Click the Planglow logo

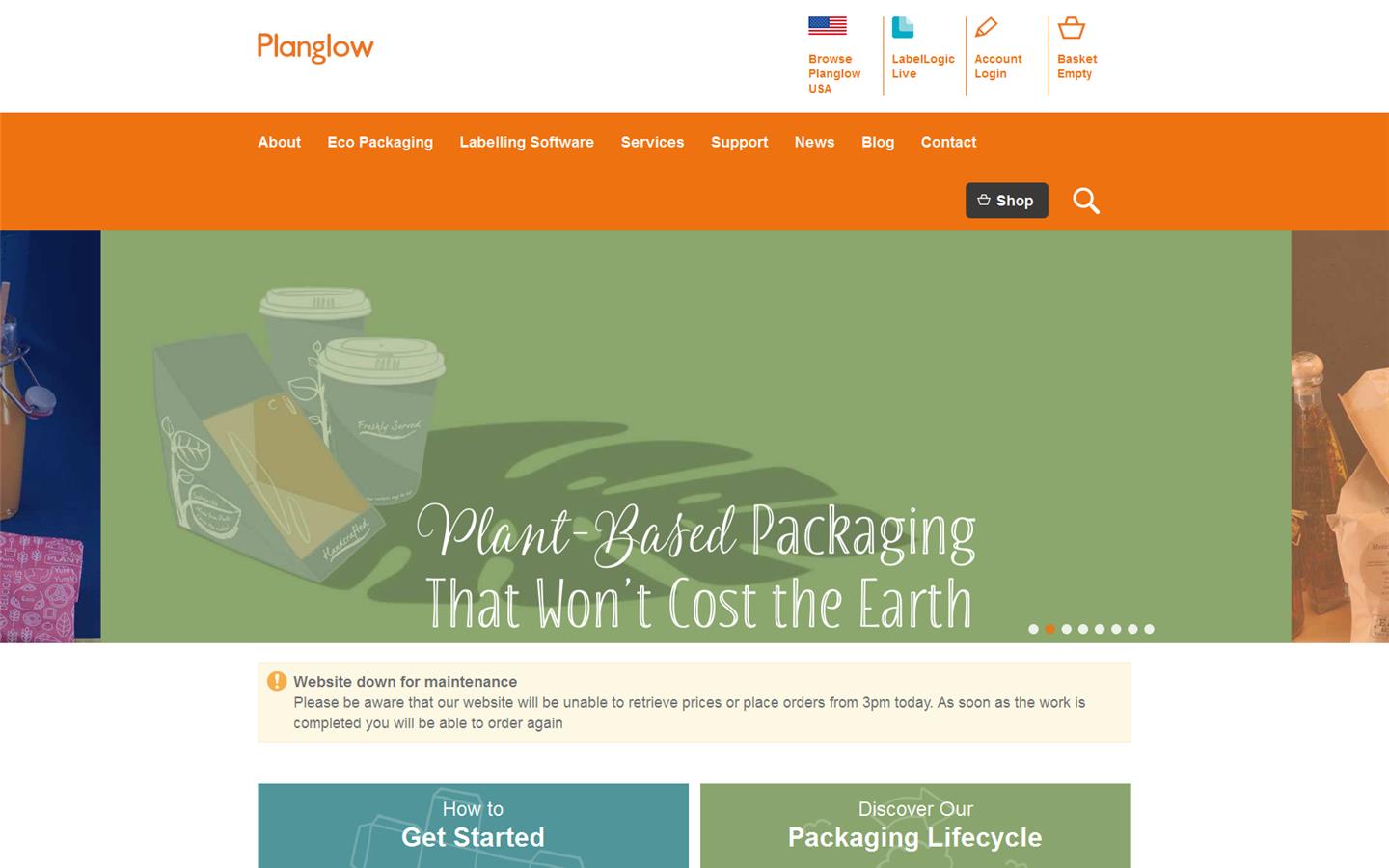point(315,47)
